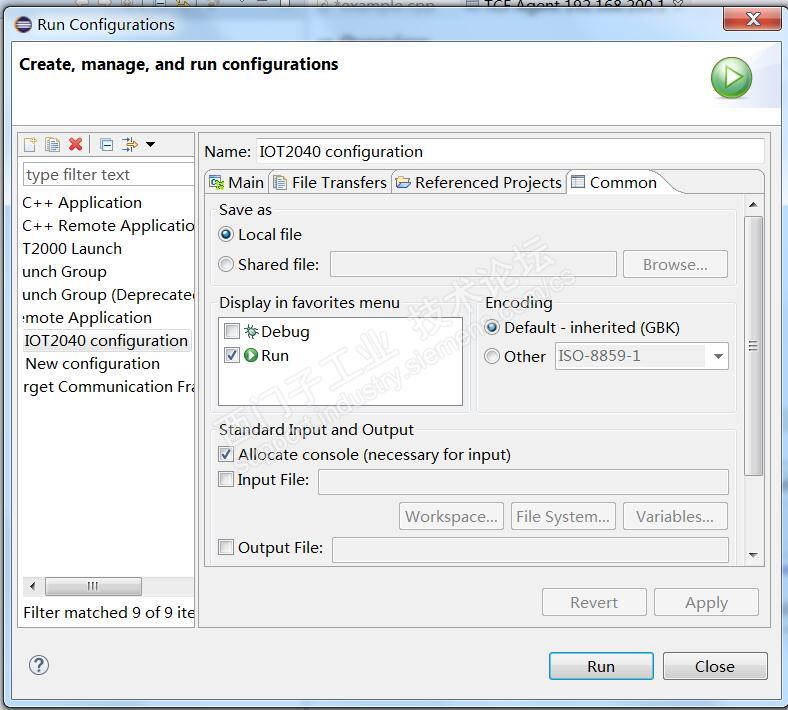Select Target Communication Framework tree item
The width and height of the screenshot is (788, 710).
108,387
